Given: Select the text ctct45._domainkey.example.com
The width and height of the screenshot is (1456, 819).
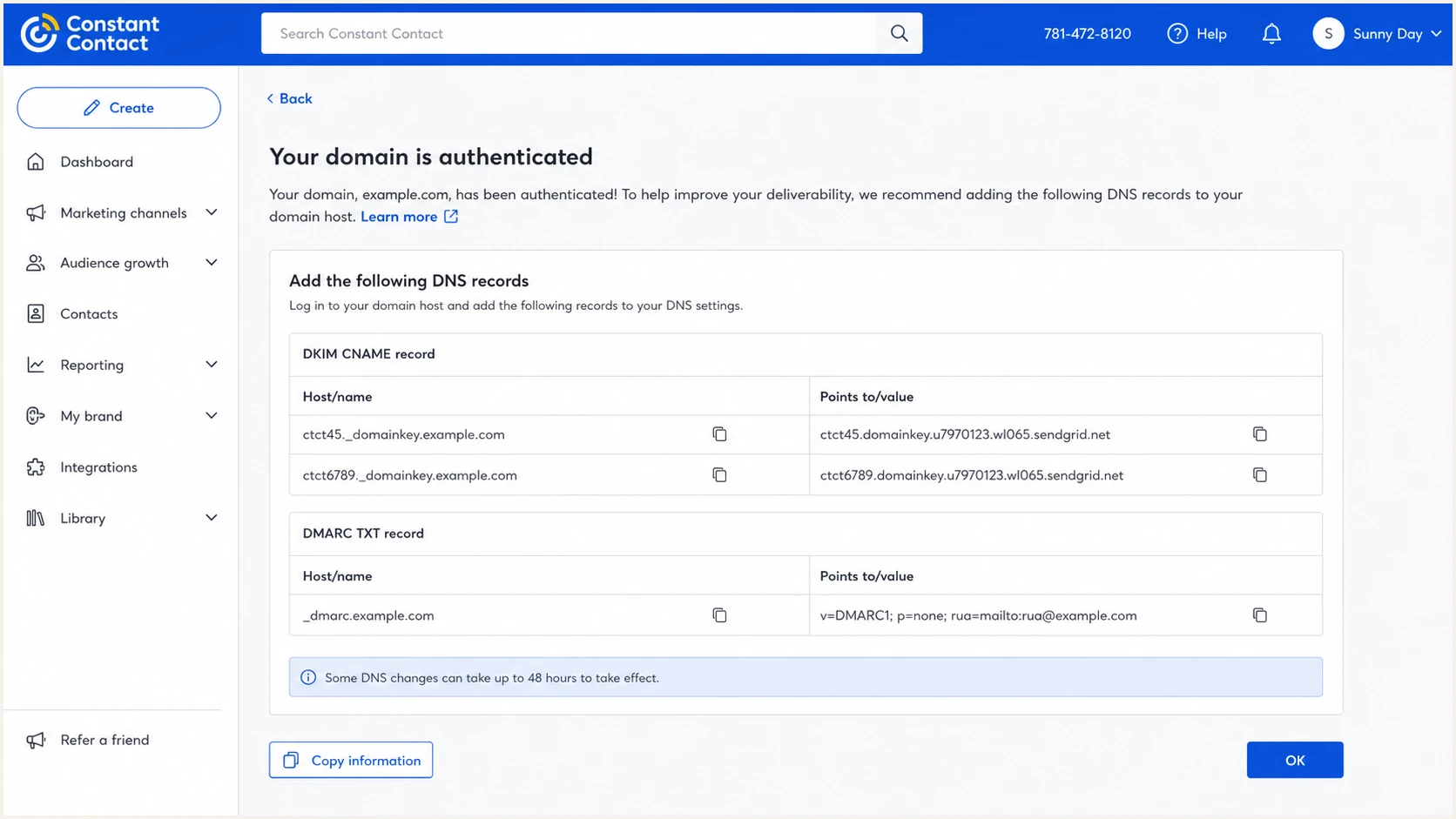Looking at the screenshot, I should point(404,434).
